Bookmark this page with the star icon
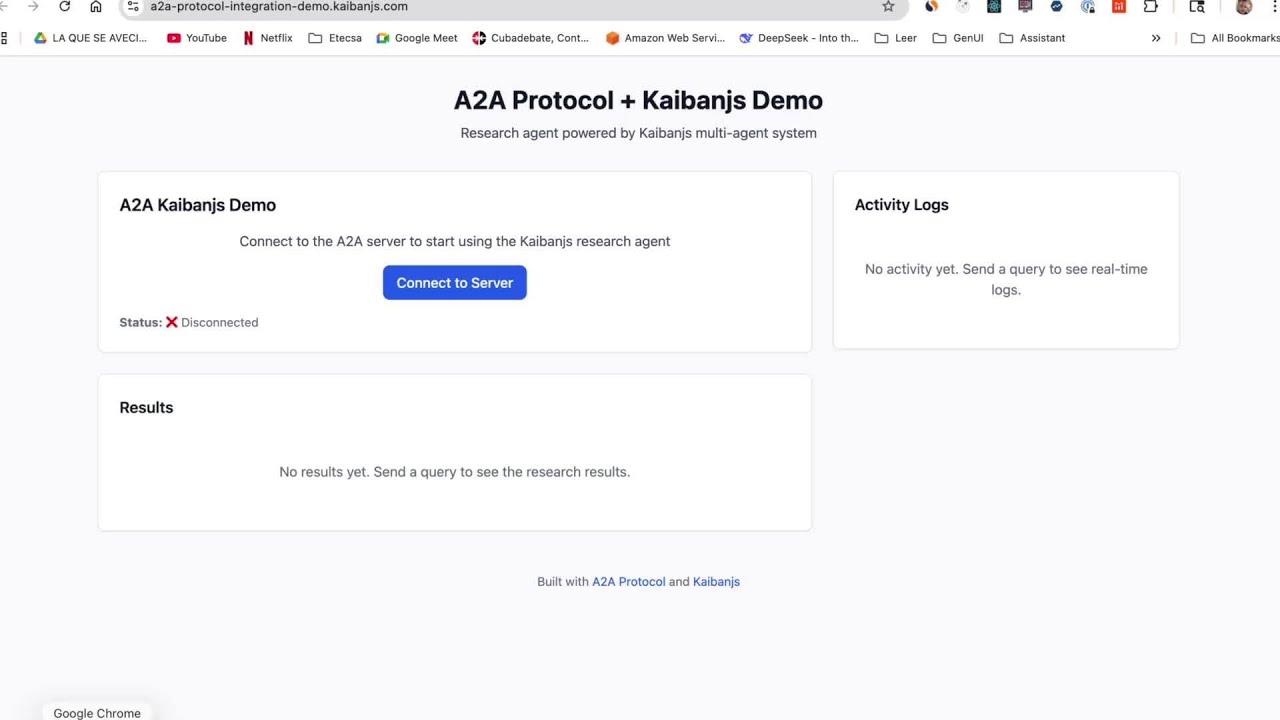Image resolution: width=1280 pixels, height=720 pixels. tap(888, 6)
